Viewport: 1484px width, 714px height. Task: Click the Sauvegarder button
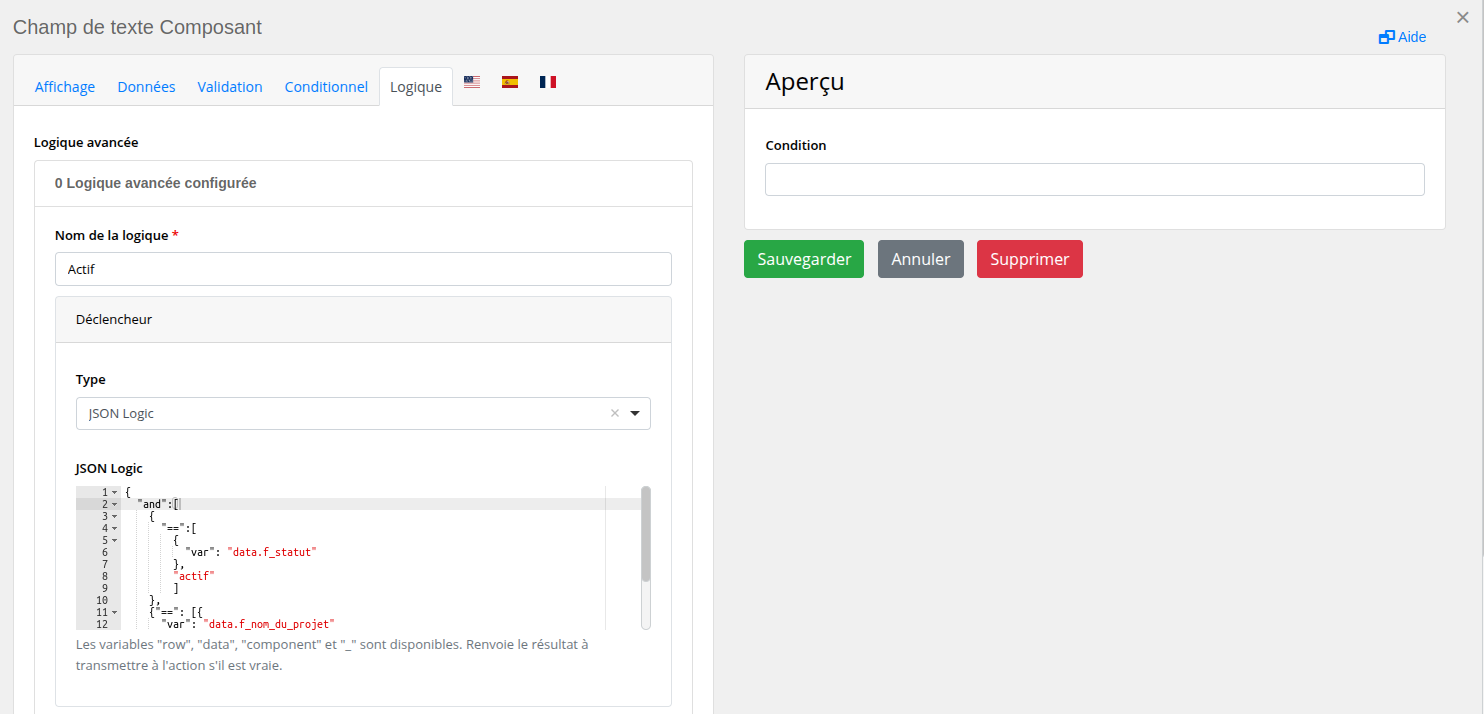tap(803, 259)
